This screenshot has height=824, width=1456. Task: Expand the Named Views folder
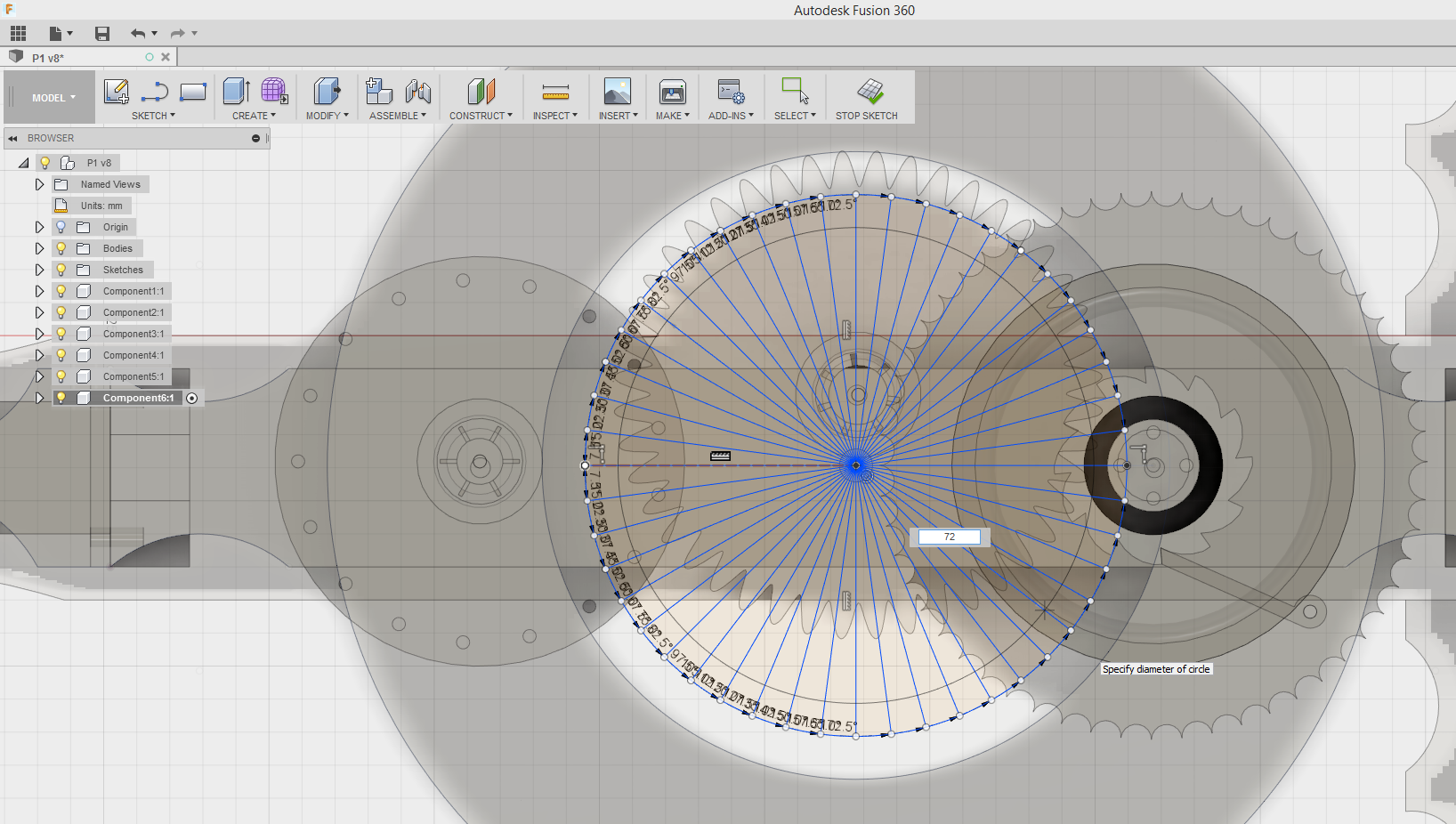[x=39, y=184]
